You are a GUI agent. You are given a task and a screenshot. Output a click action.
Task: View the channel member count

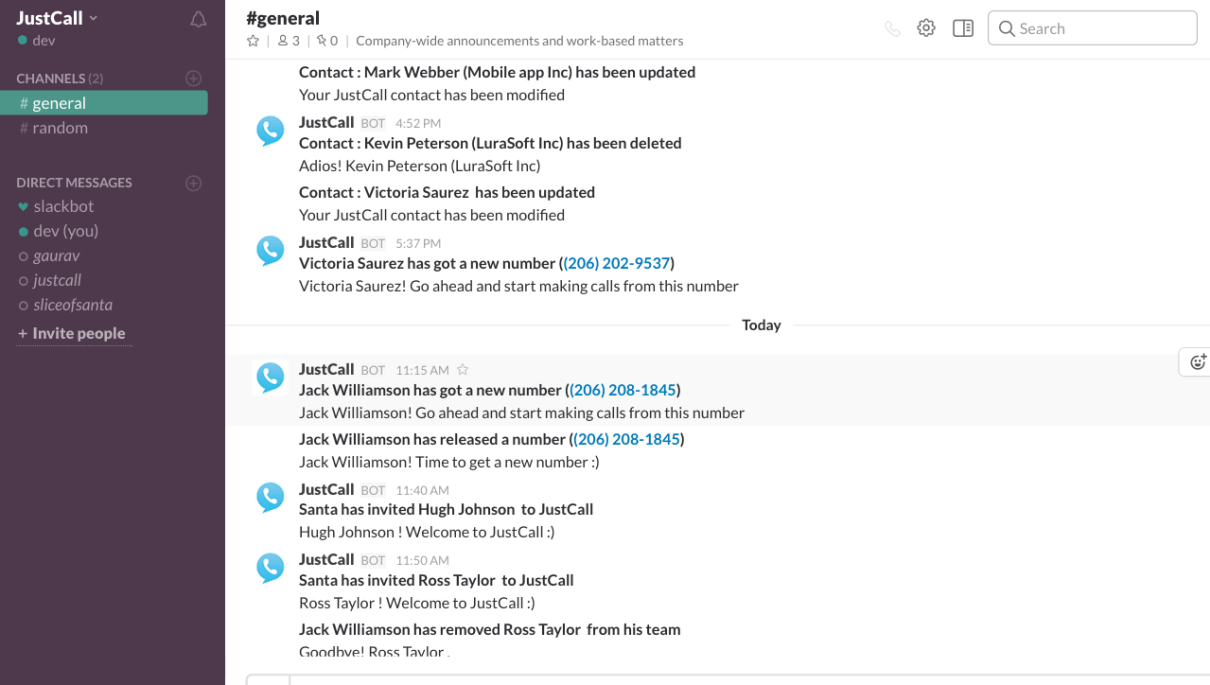point(289,41)
